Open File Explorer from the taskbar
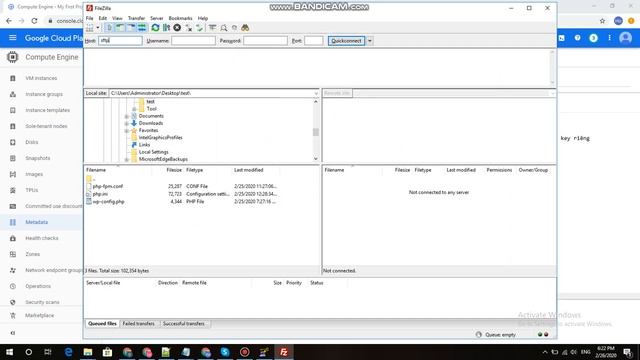 [x=88, y=352]
